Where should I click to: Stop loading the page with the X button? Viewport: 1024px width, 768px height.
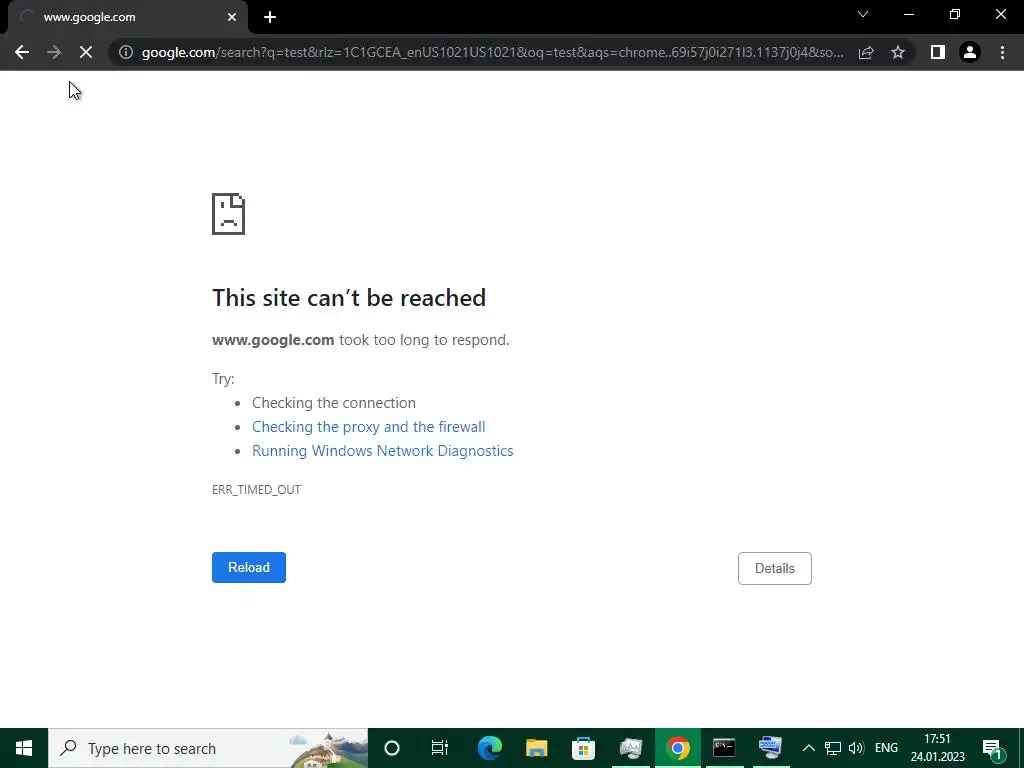coord(86,52)
